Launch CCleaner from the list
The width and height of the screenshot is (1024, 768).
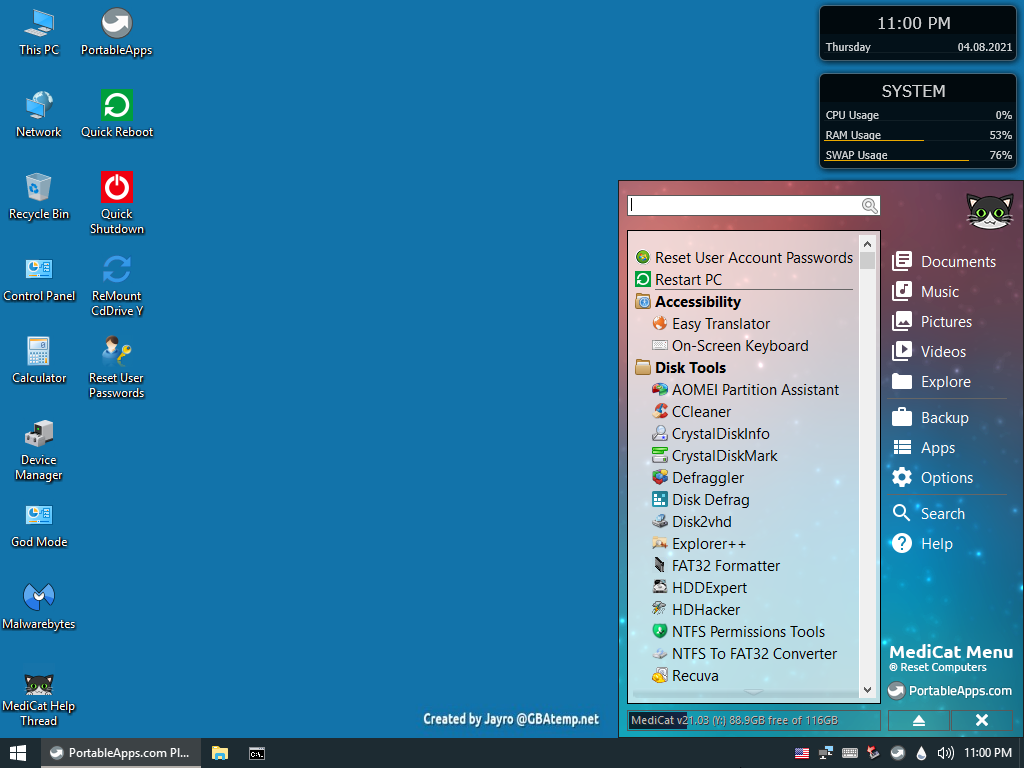click(x=692, y=411)
